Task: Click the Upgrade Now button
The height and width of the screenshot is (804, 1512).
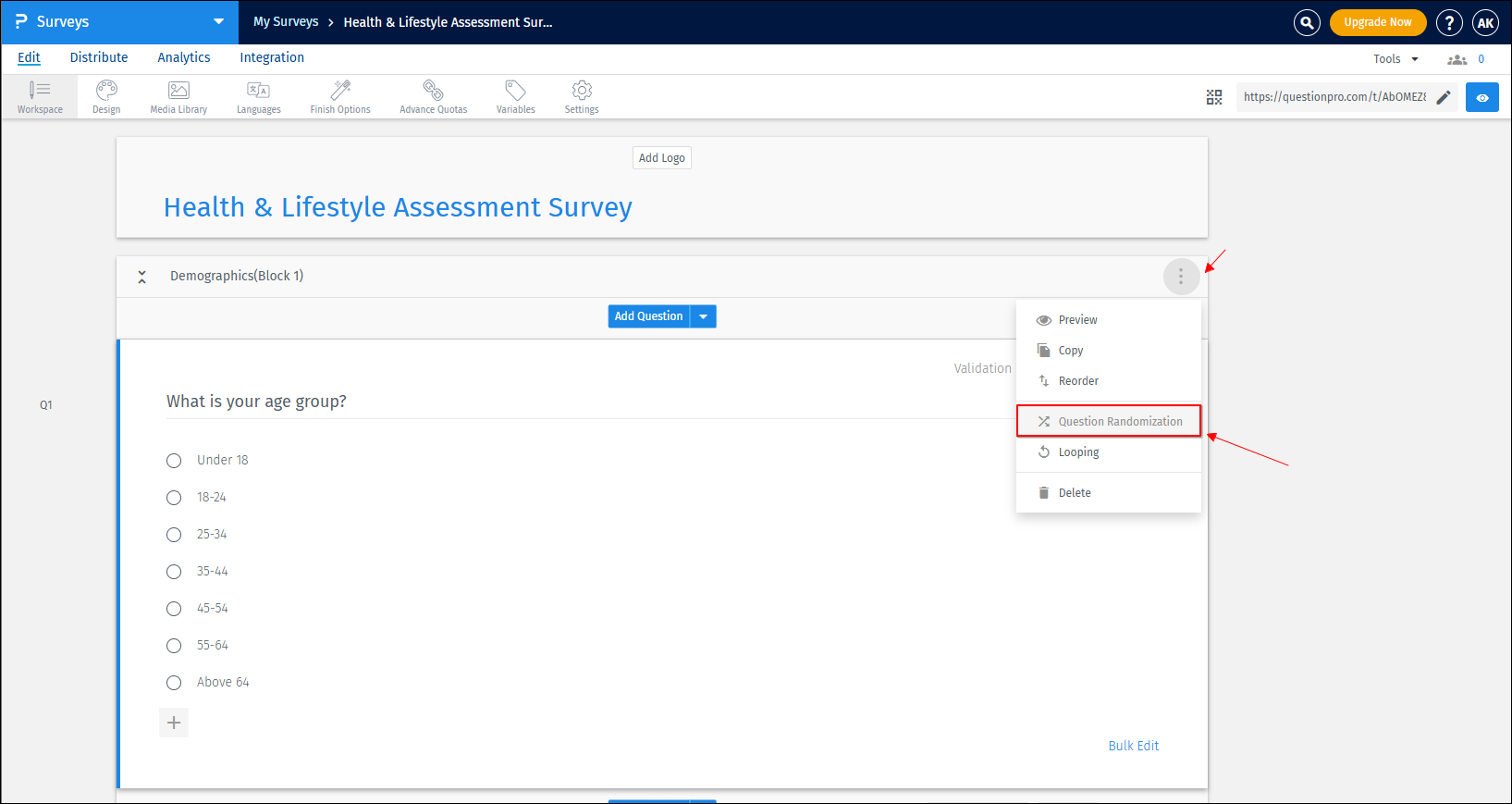Action: [x=1378, y=22]
